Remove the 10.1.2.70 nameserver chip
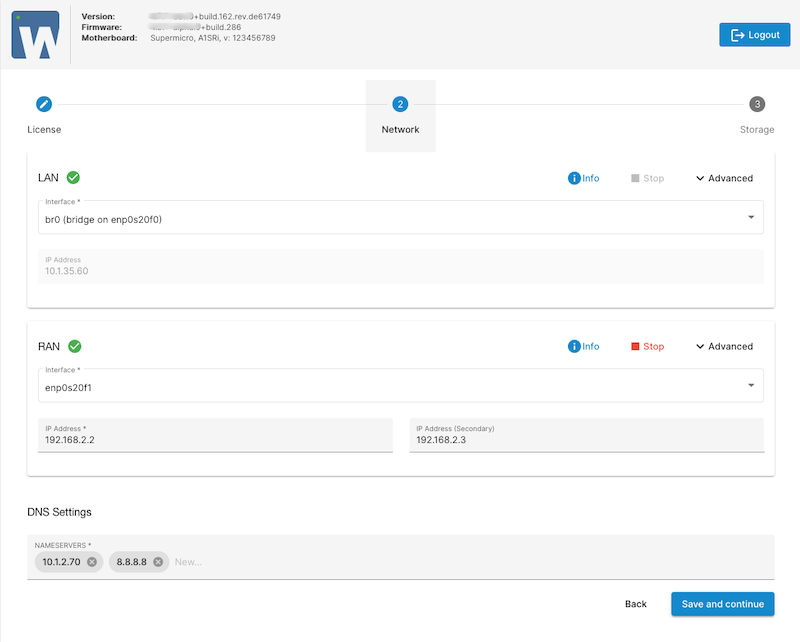Screen dimensions: 800x642 [x=92, y=562]
